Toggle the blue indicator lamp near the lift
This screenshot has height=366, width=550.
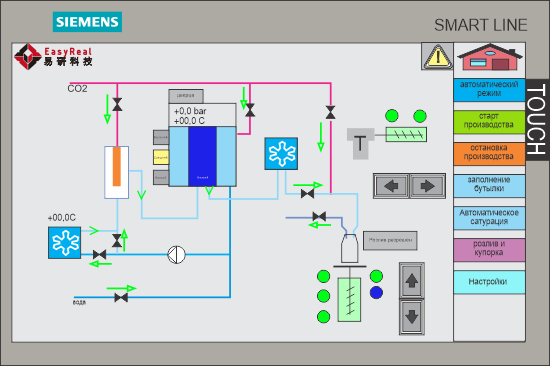[376, 292]
